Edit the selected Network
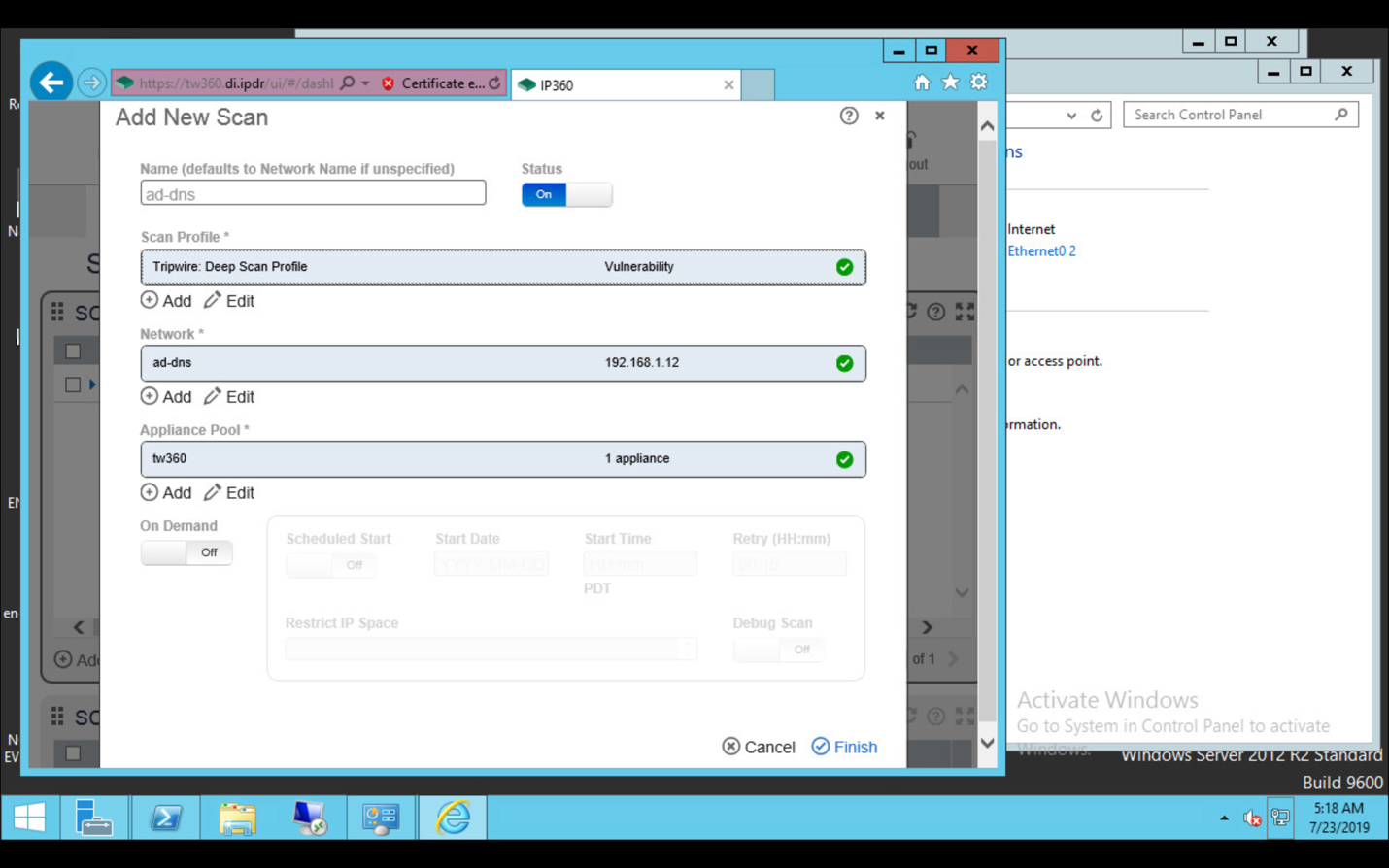The width and height of the screenshot is (1389, 868). point(229,397)
